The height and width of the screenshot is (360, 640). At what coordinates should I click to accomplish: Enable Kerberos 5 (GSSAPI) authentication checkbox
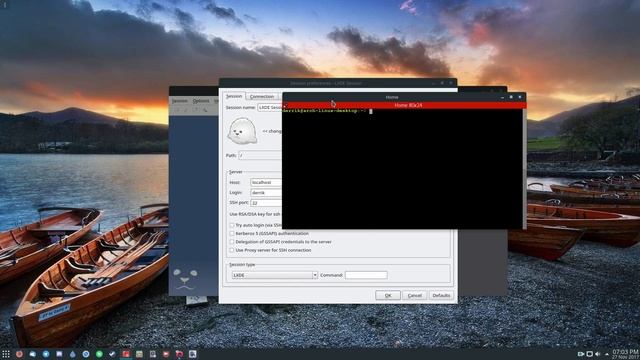point(232,233)
